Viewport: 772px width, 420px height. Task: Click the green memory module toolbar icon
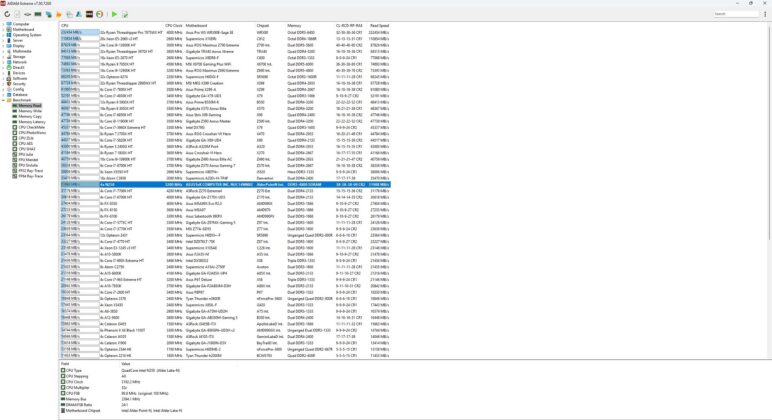pyautogui.click(x=38, y=14)
